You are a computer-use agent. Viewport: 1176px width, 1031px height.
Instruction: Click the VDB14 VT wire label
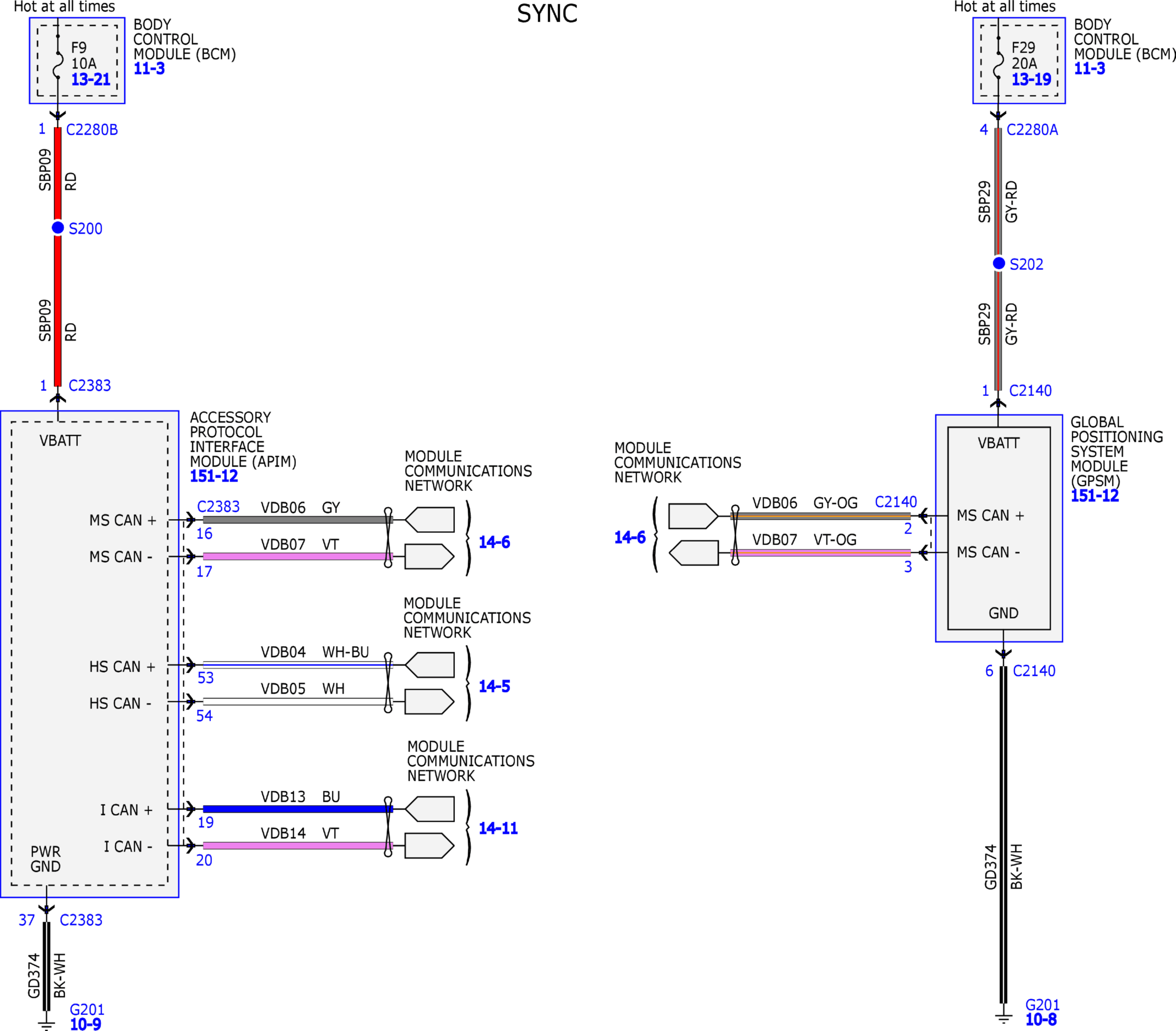point(300,833)
